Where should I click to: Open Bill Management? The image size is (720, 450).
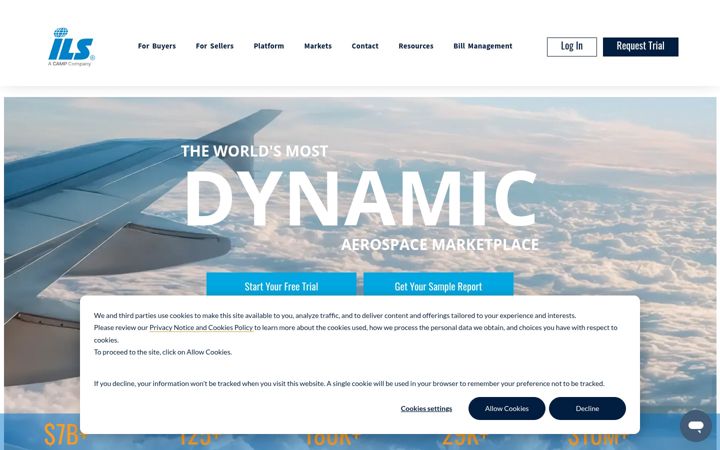pos(483,46)
